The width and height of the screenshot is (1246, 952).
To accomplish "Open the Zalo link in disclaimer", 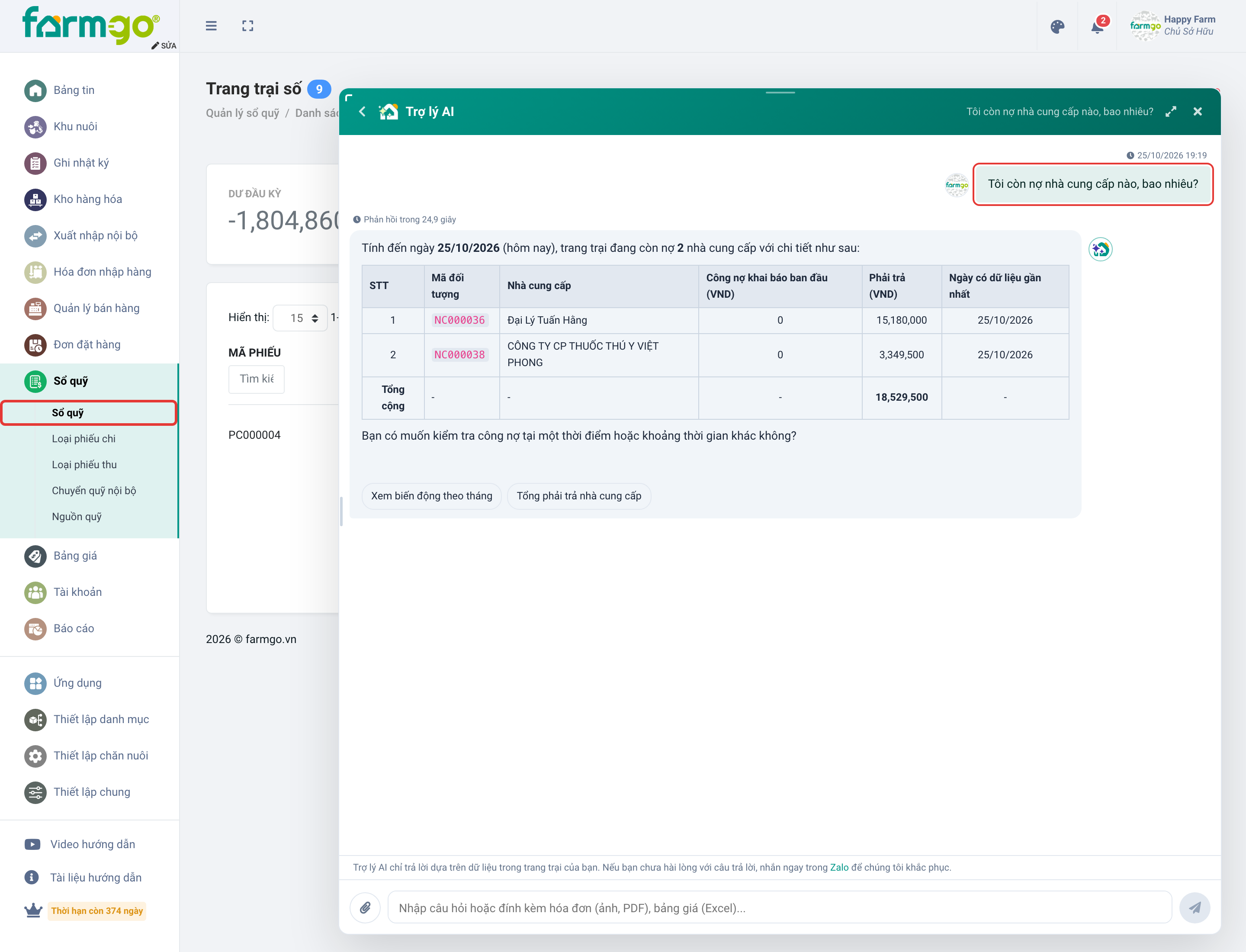I will tap(839, 867).
